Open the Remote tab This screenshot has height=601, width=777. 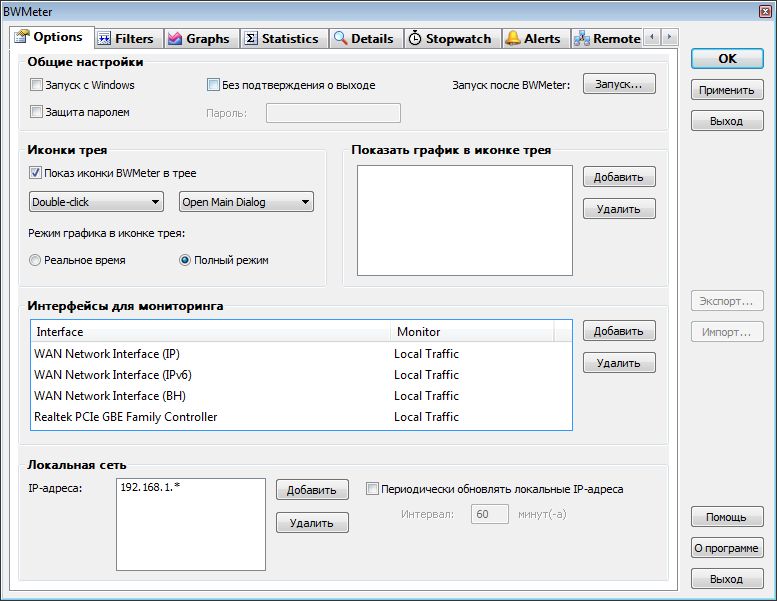pos(609,39)
